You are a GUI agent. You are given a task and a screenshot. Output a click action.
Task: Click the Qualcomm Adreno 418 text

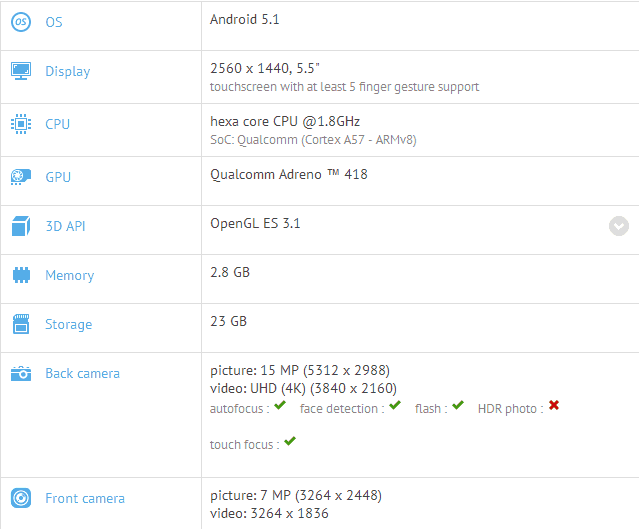[289, 174]
